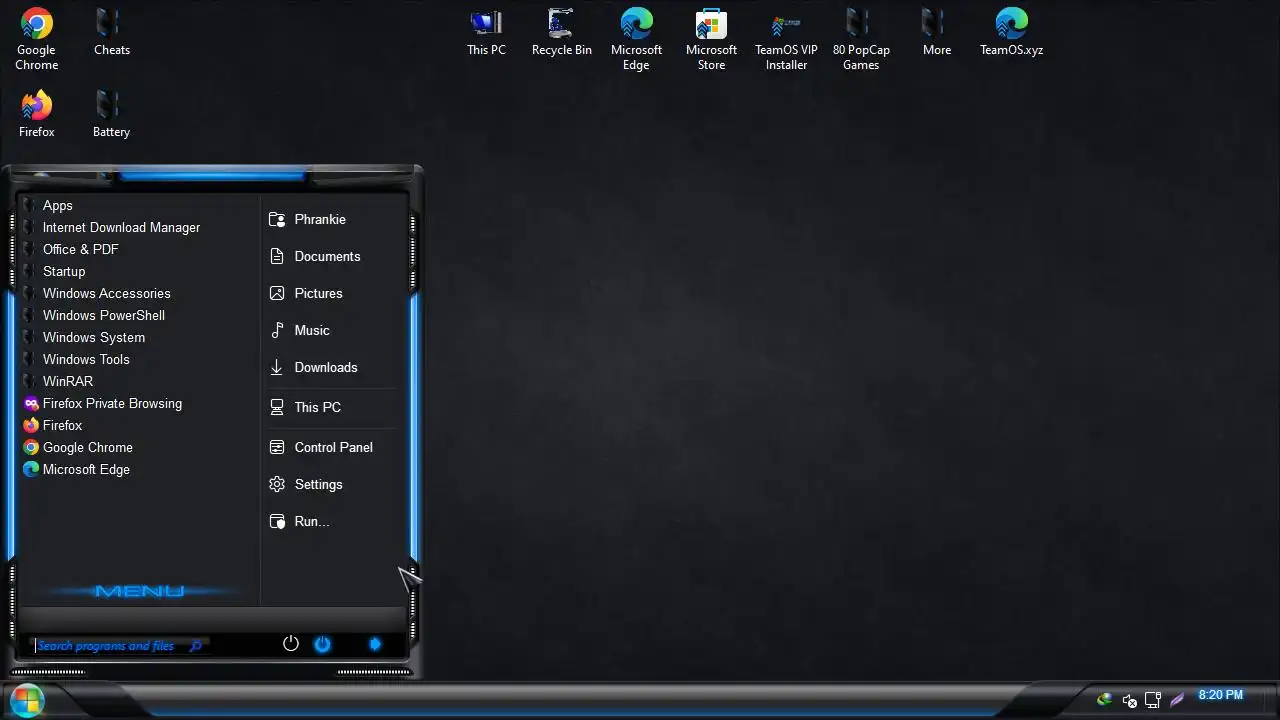Select the Microsoft Store desktop icon

tap(711, 40)
